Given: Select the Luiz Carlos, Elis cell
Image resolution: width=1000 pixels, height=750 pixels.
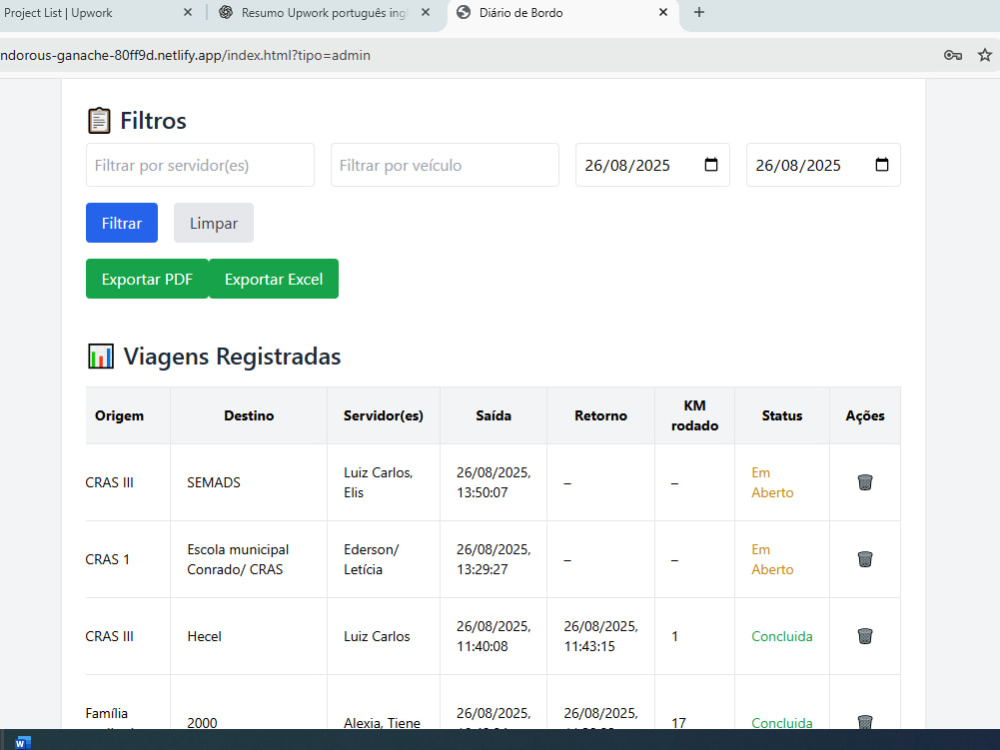Looking at the screenshot, I should pyautogui.click(x=383, y=483).
